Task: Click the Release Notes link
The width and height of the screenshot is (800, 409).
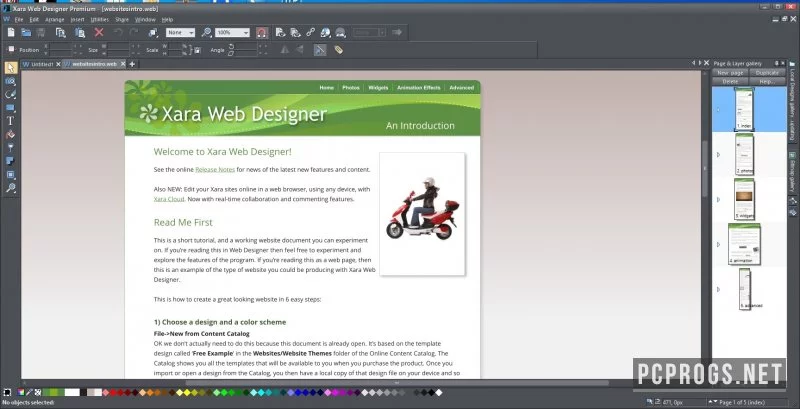Action: tap(215, 169)
